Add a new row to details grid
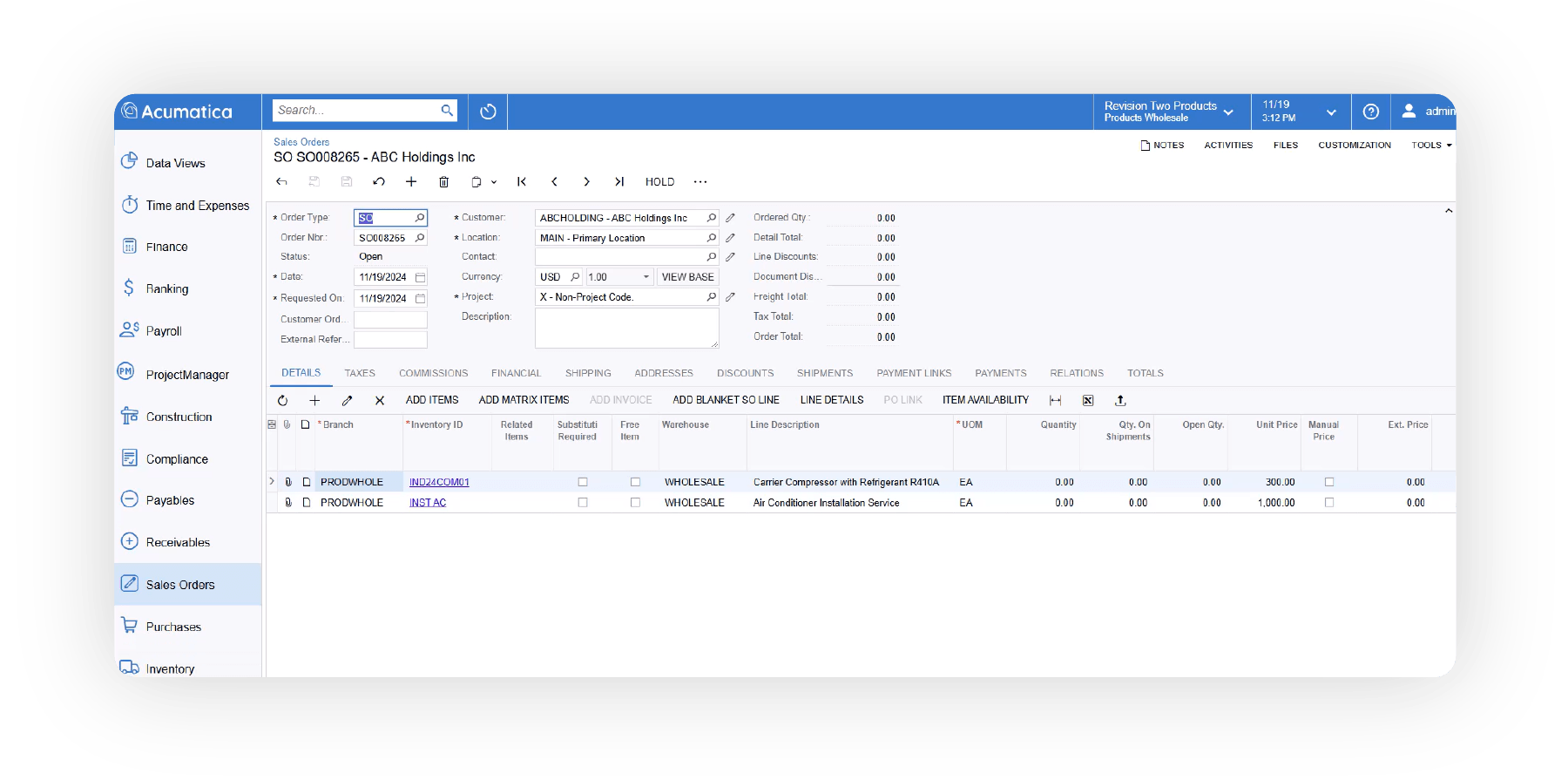The height and width of the screenshot is (780, 1568). (x=314, y=401)
